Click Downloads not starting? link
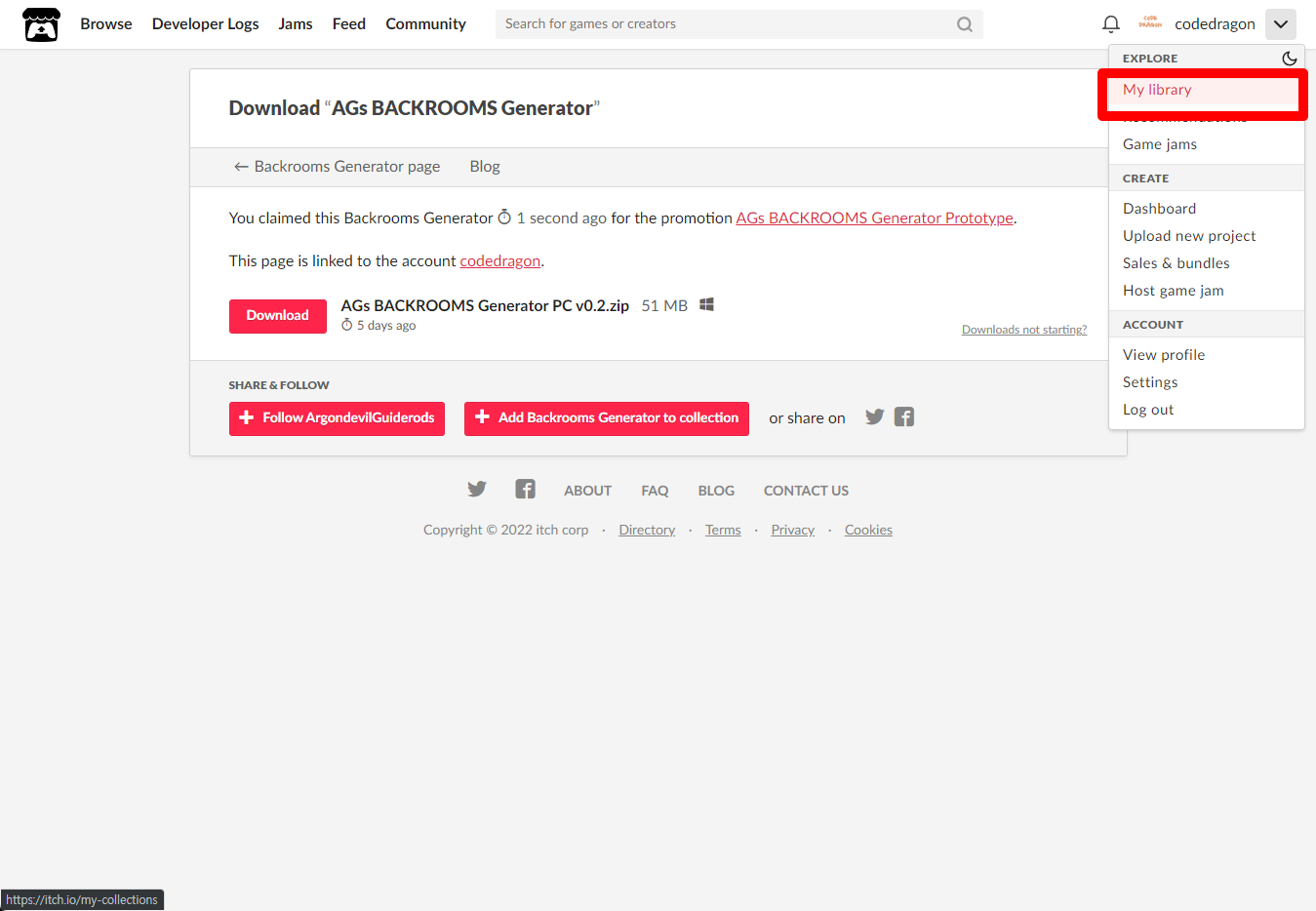 [1024, 330]
